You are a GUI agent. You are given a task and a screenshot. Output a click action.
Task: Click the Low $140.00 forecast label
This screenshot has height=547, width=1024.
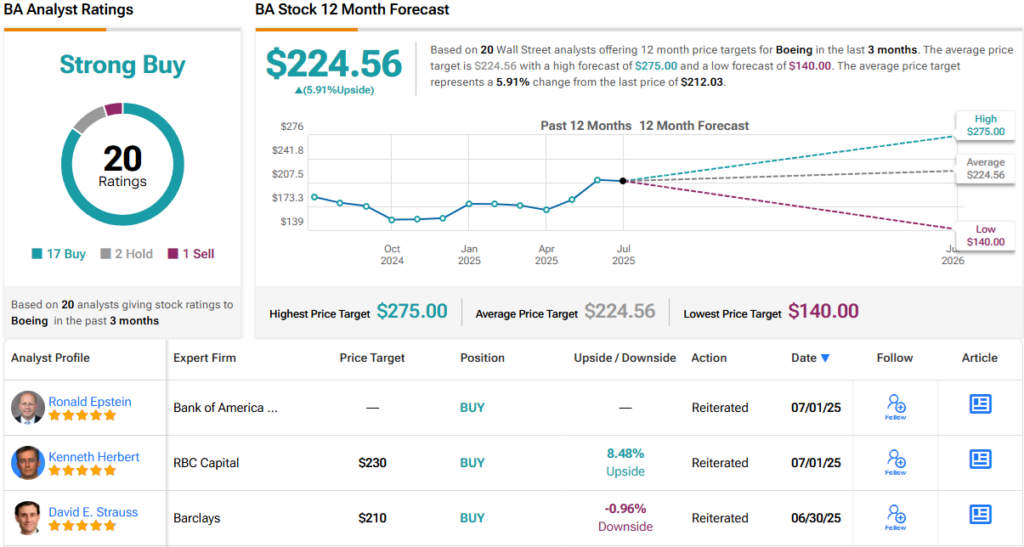985,236
